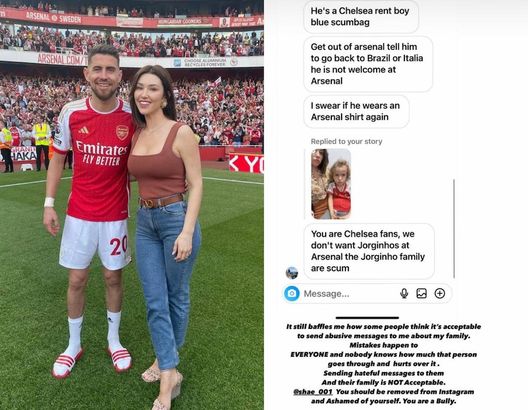Select the 'I swear if he wears' message
This screenshot has height=410, width=528.
point(356,111)
